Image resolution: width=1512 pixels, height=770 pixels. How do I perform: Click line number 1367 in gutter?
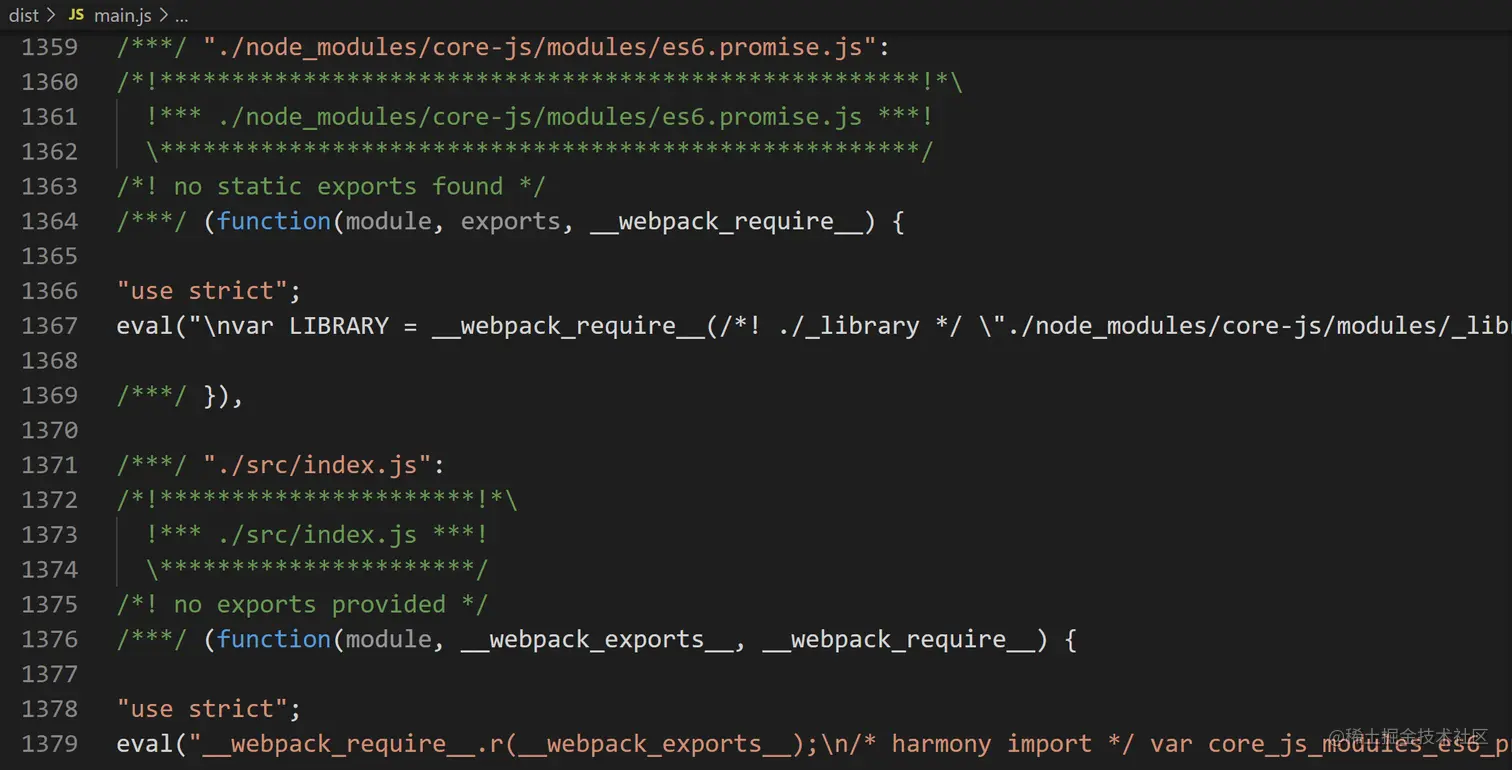(50, 326)
